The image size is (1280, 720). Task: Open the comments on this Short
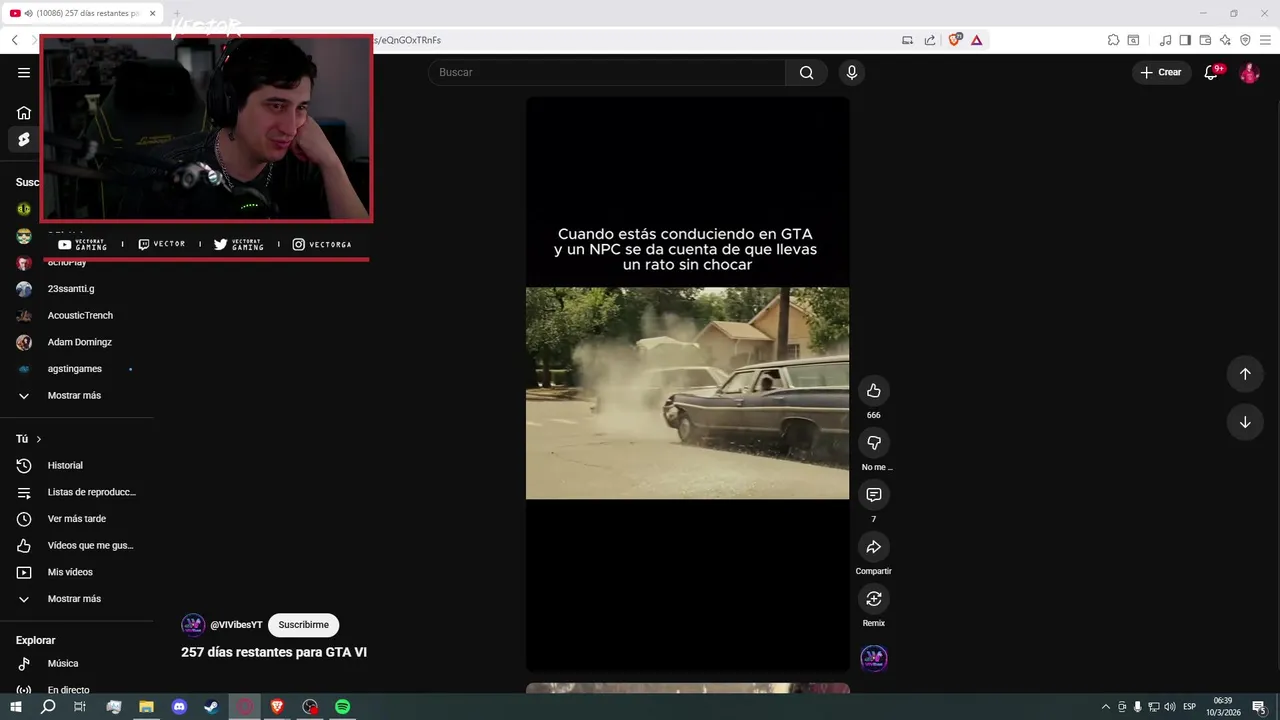click(x=874, y=494)
